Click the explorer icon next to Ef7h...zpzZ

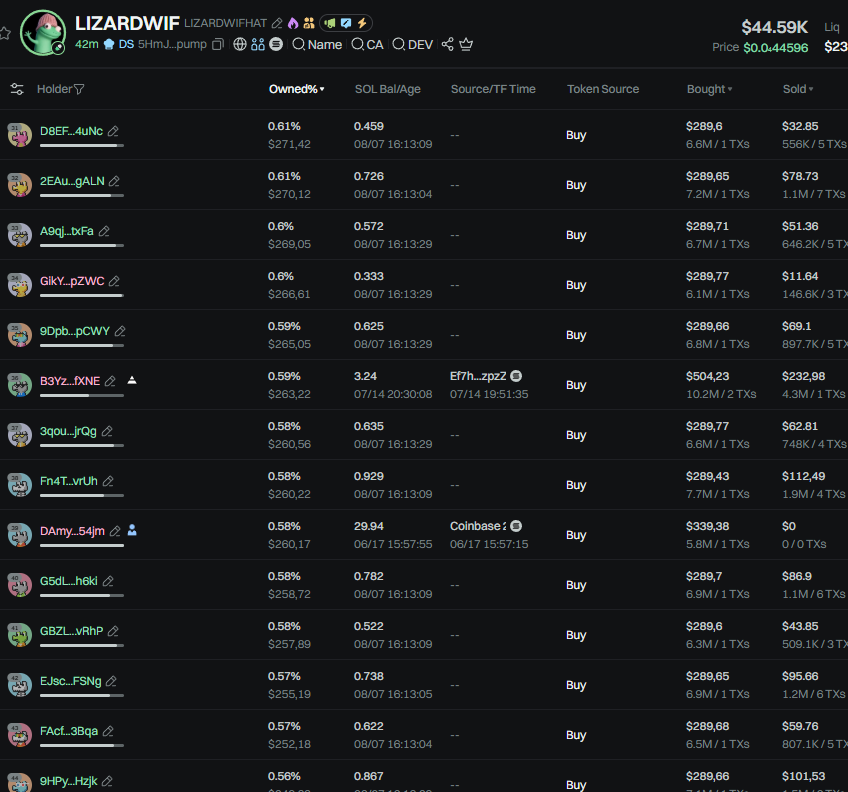pyautogui.click(x=516, y=375)
